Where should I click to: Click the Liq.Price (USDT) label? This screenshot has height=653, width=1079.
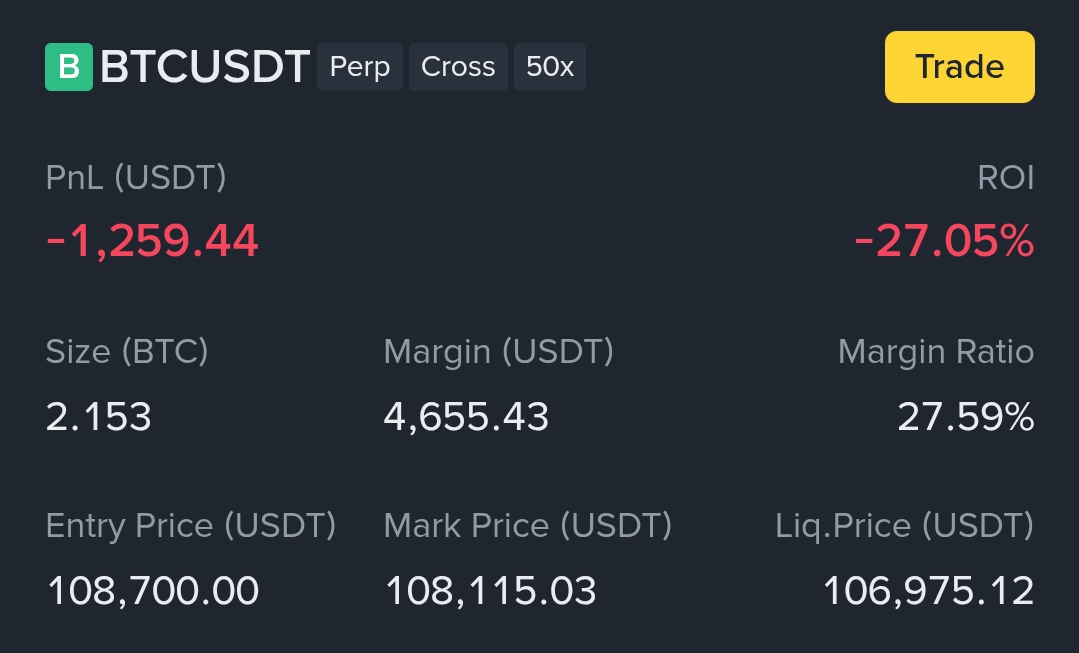point(904,526)
